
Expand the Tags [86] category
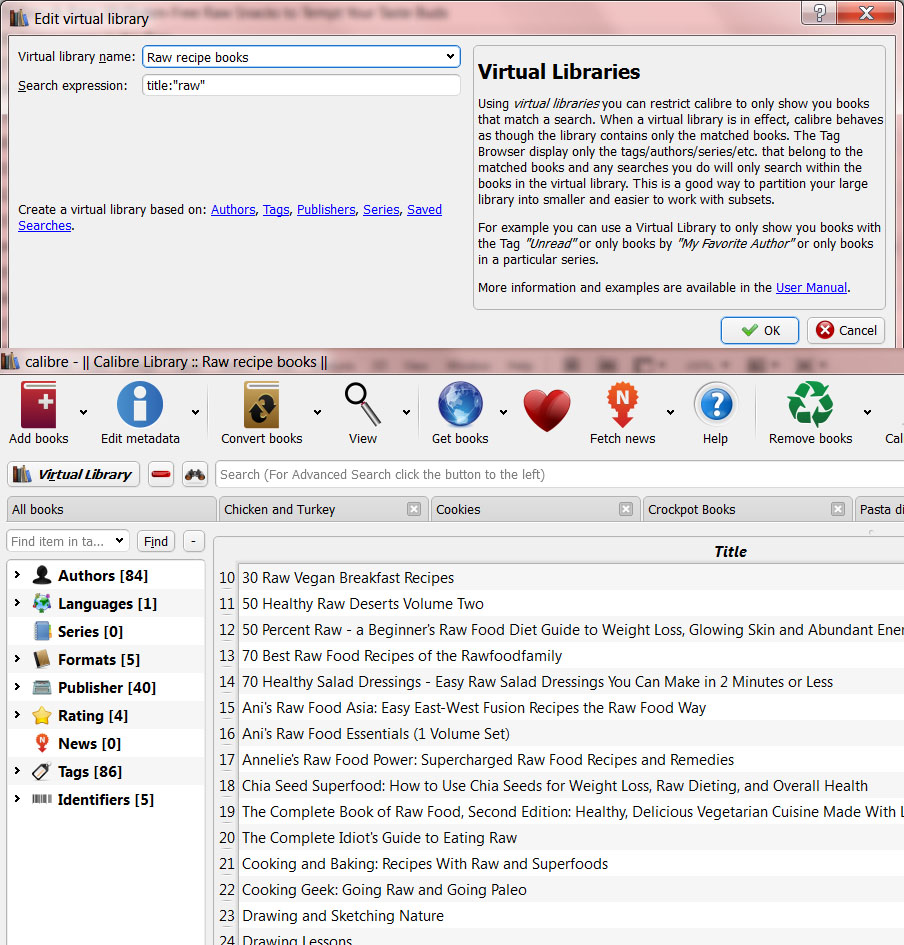point(17,771)
